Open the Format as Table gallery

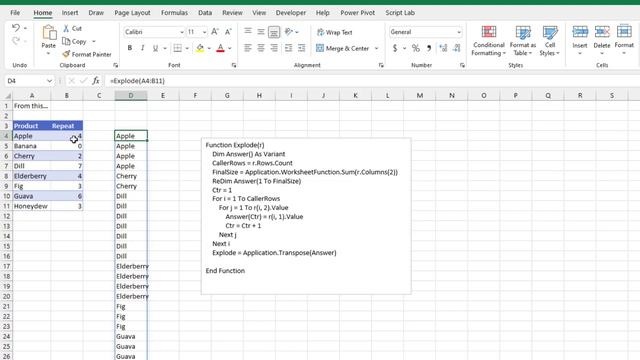[x=523, y=40]
